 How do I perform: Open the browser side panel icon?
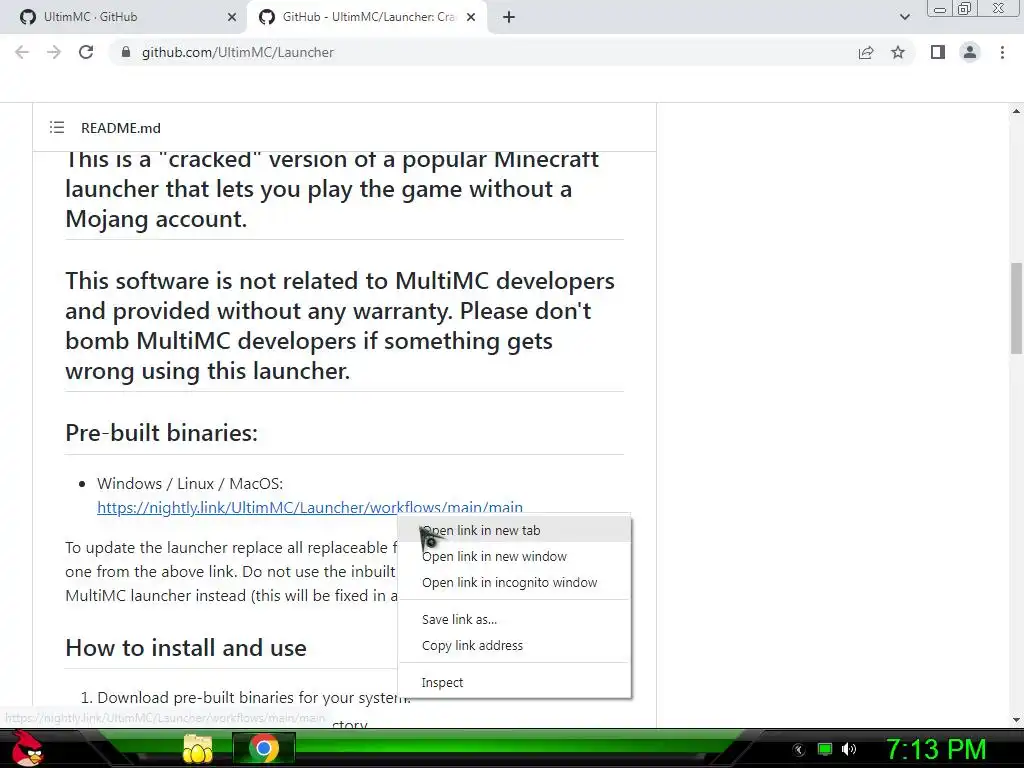(938, 52)
